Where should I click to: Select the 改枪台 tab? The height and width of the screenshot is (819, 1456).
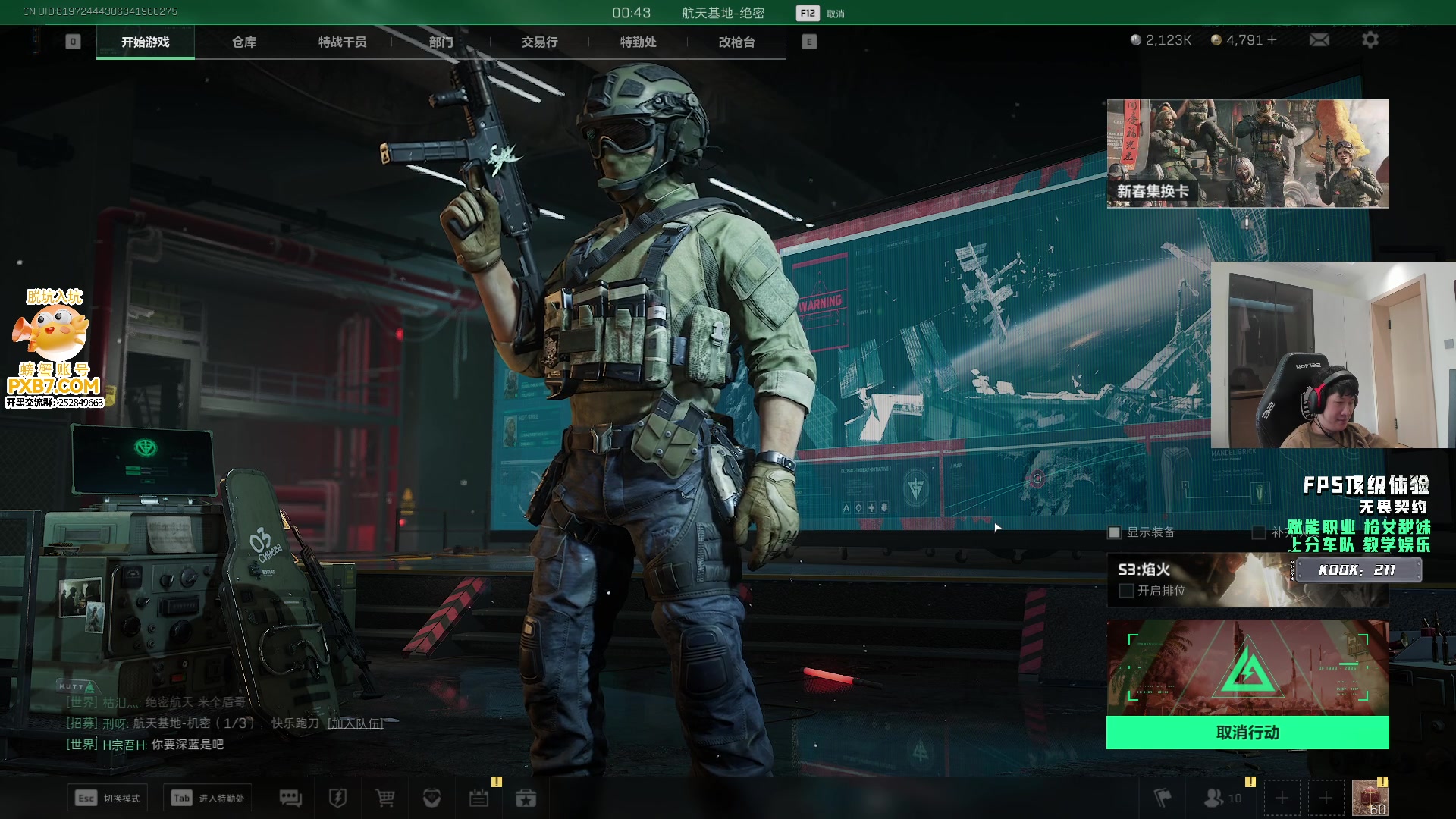click(x=737, y=42)
